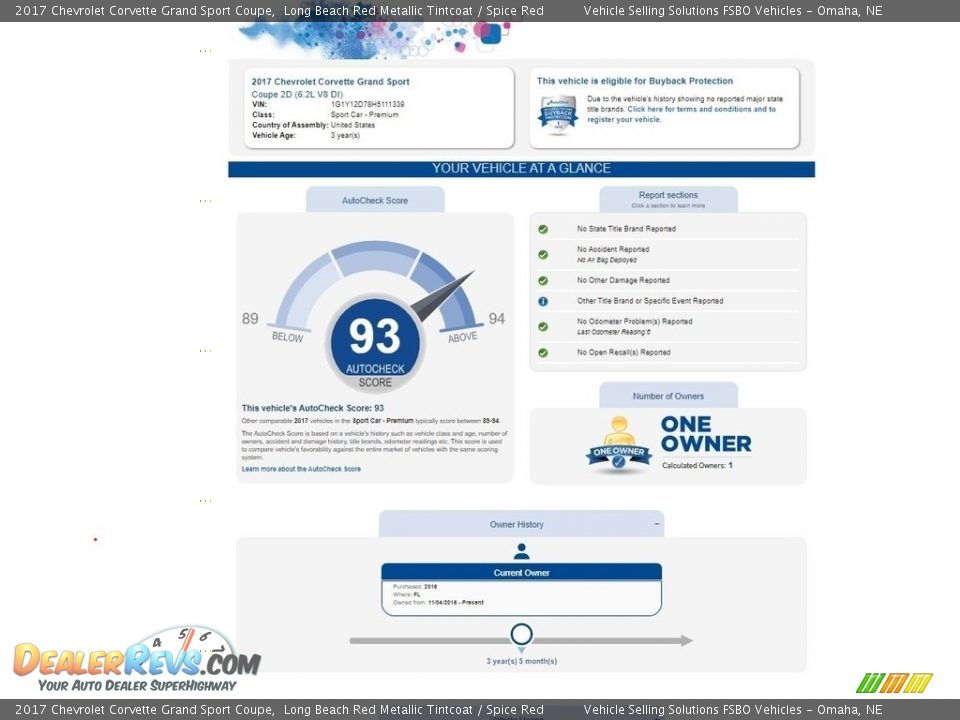Open Learn more about the AutoCheck Score link
The height and width of the screenshot is (720, 960).
click(301, 469)
